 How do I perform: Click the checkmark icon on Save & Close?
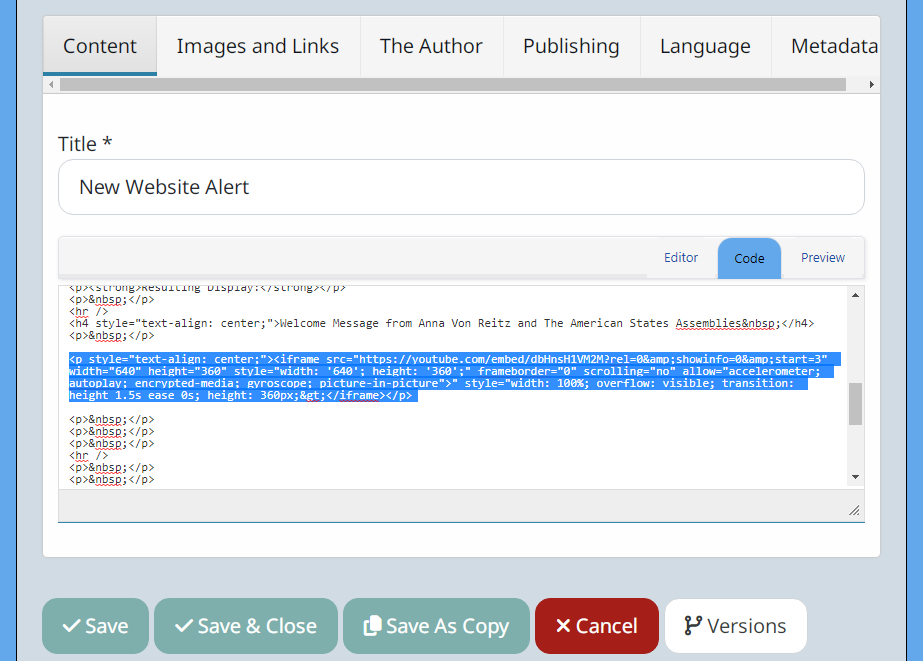[184, 626]
